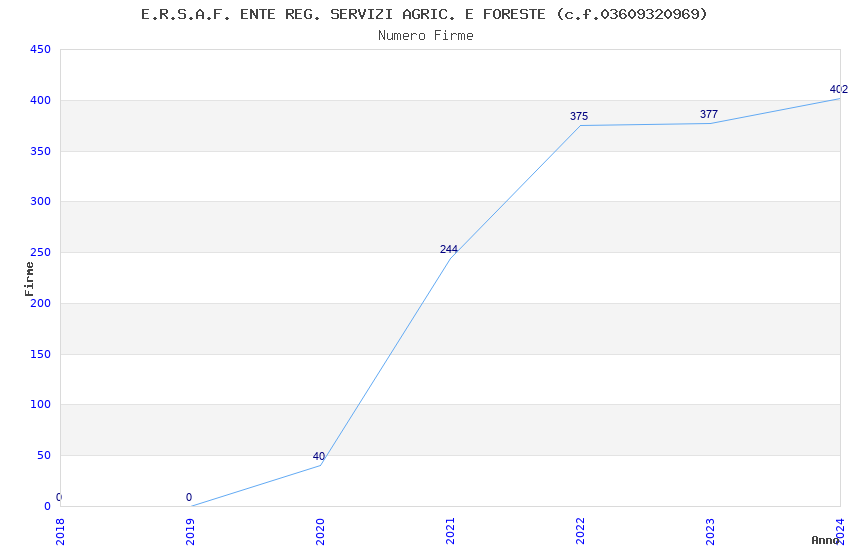Image resolution: width=850 pixels, height=550 pixels.
Task: Click the 400 y-axis tick label
Action: [x=41, y=101]
